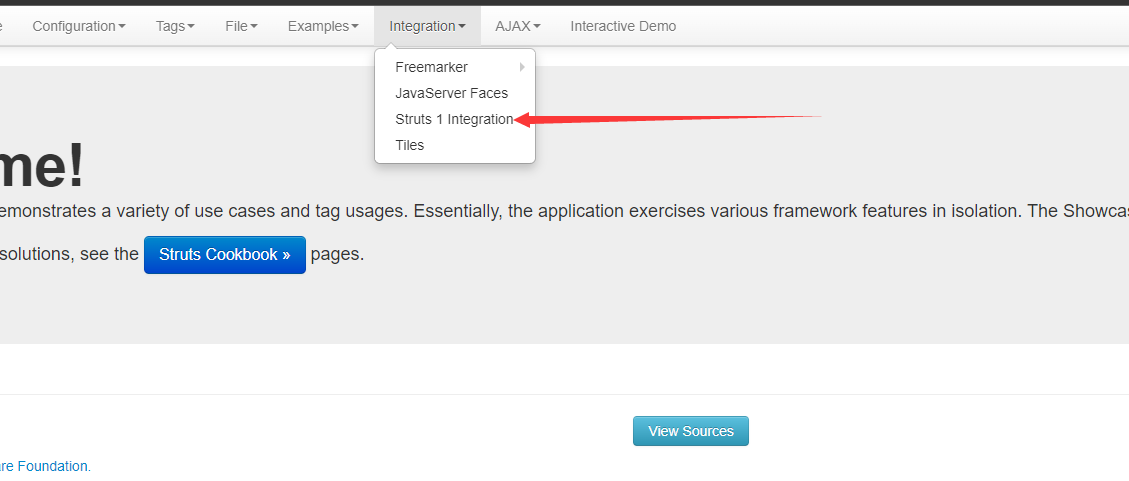Click the caret arrow beside Tags

point(191,27)
